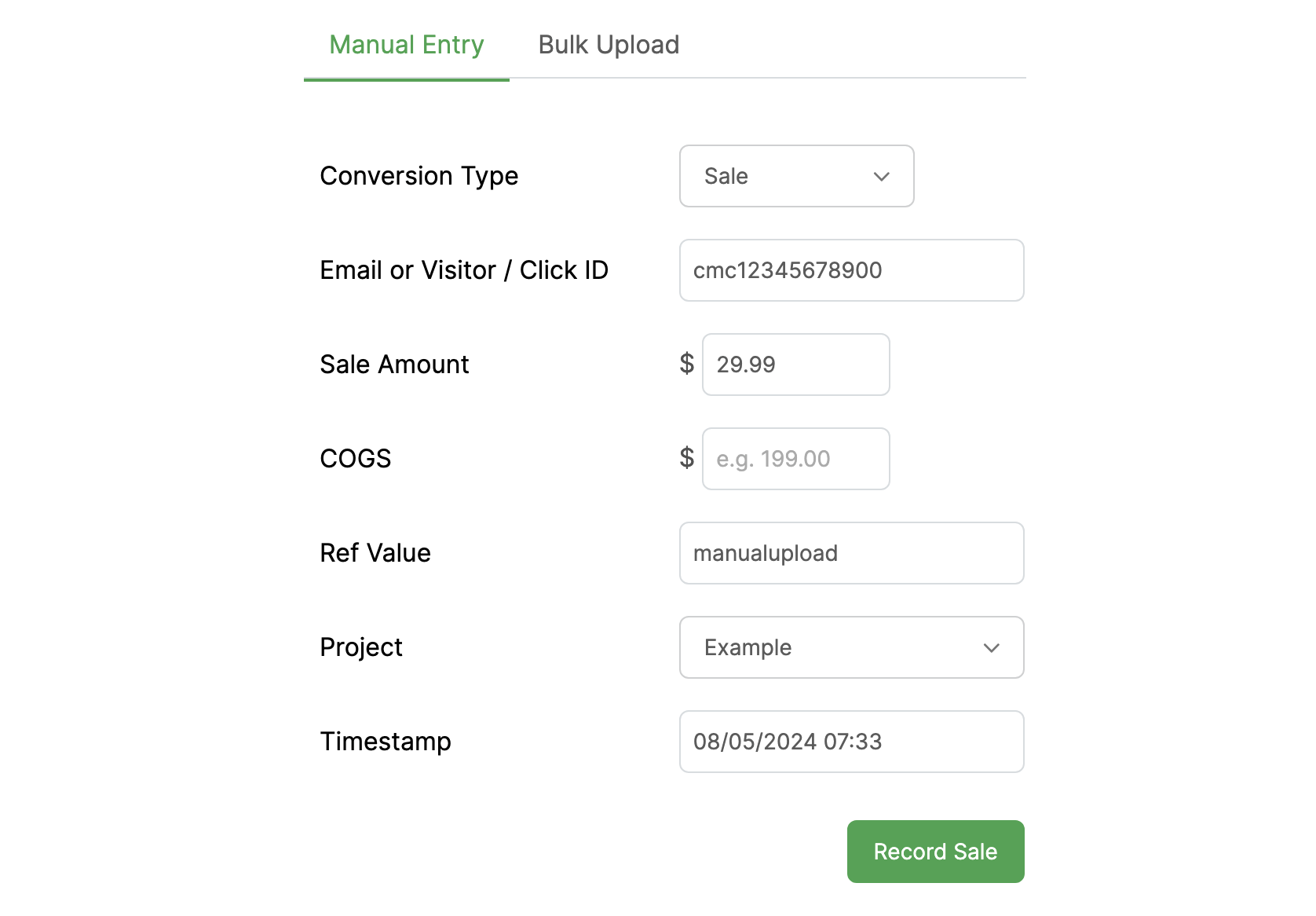Select the Manual Entry tab

406,46
